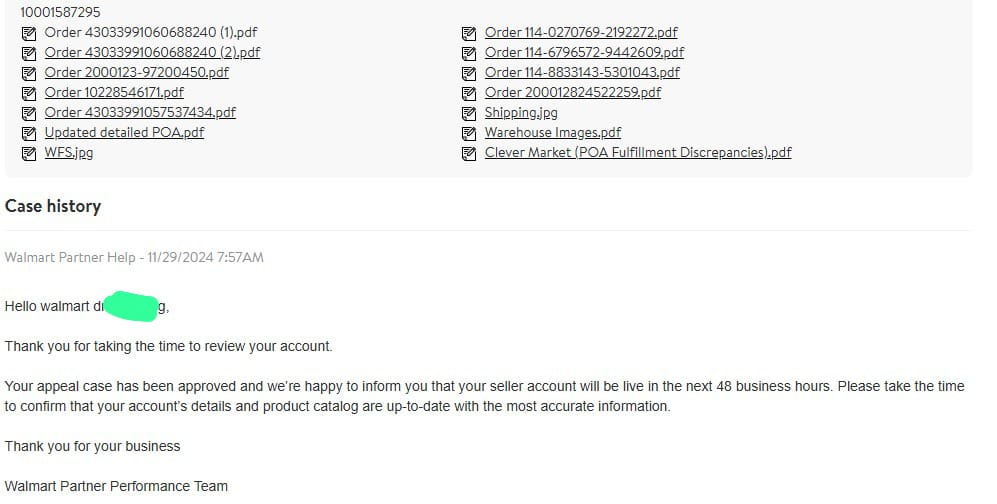Click the icon beside Order 200012824522259.pdf

pos(468,93)
